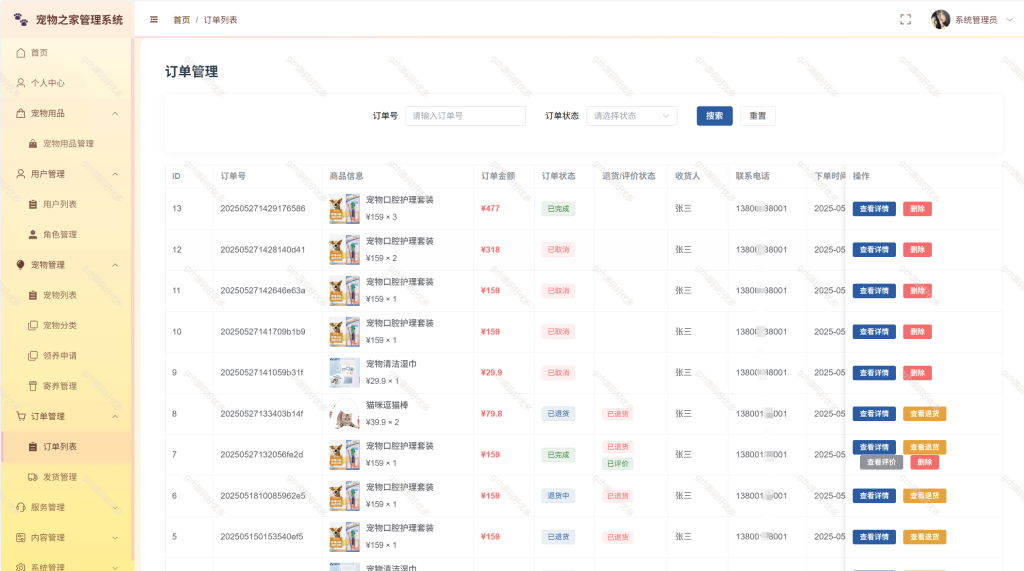
Task: Click 查看评价 for order 7
Action: (881, 462)
